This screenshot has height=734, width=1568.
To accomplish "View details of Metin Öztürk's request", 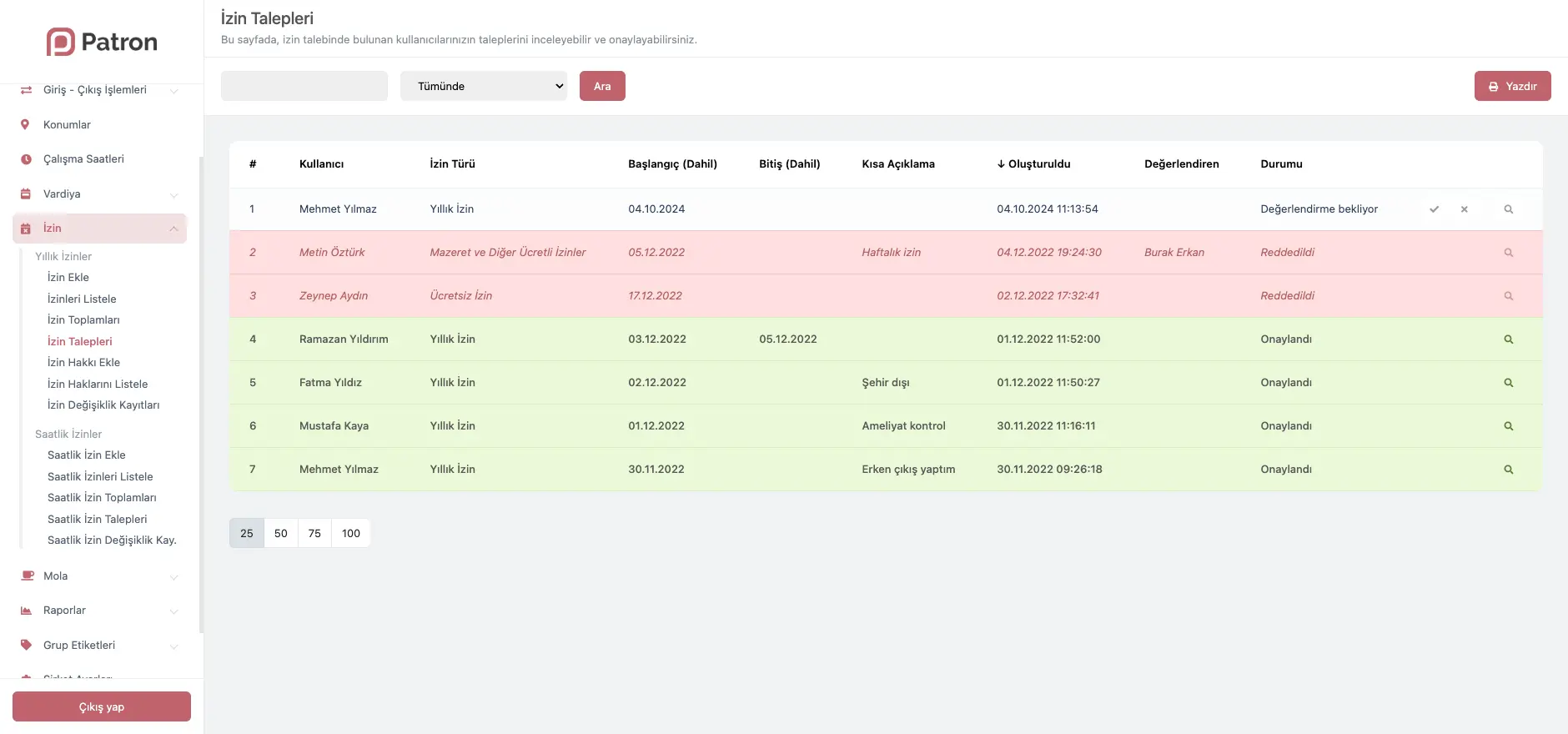I will 1508,253.
